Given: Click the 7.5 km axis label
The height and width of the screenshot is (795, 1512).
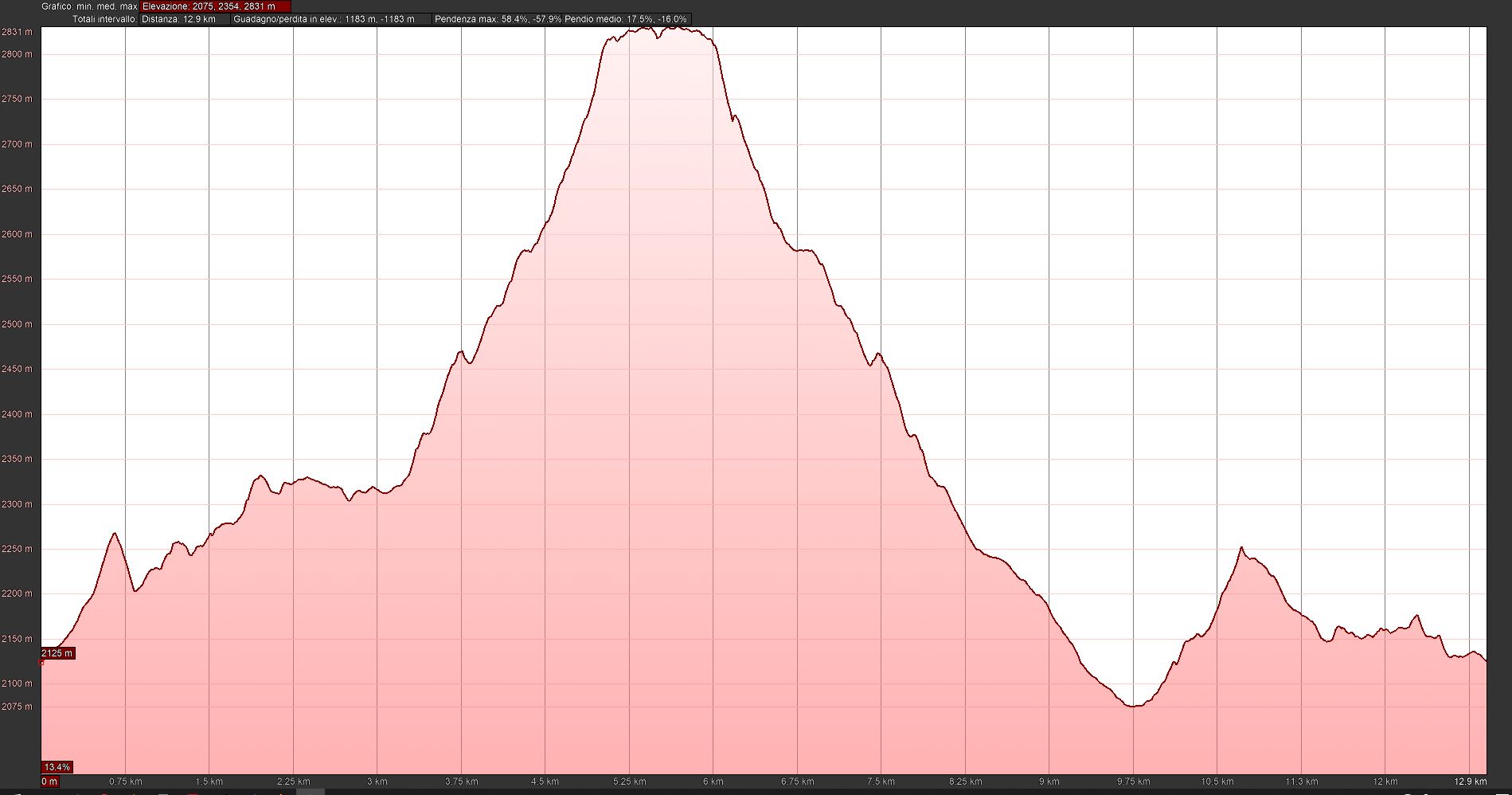Looking at the screenshot, I should 881,781.
